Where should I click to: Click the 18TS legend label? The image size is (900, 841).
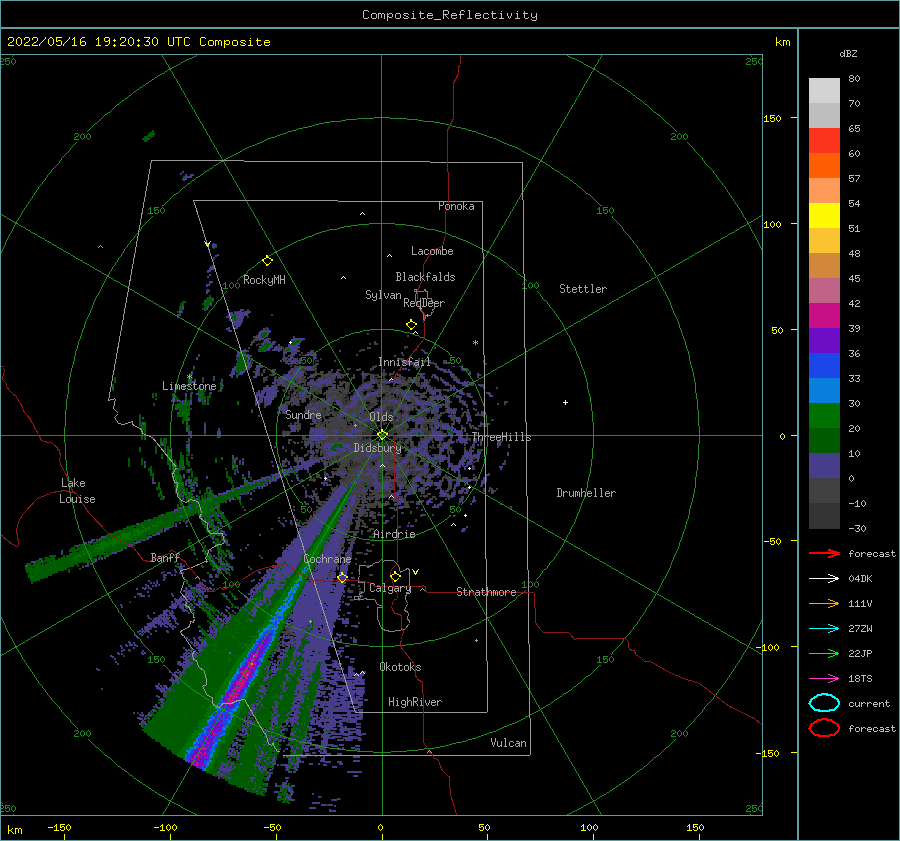860,679
